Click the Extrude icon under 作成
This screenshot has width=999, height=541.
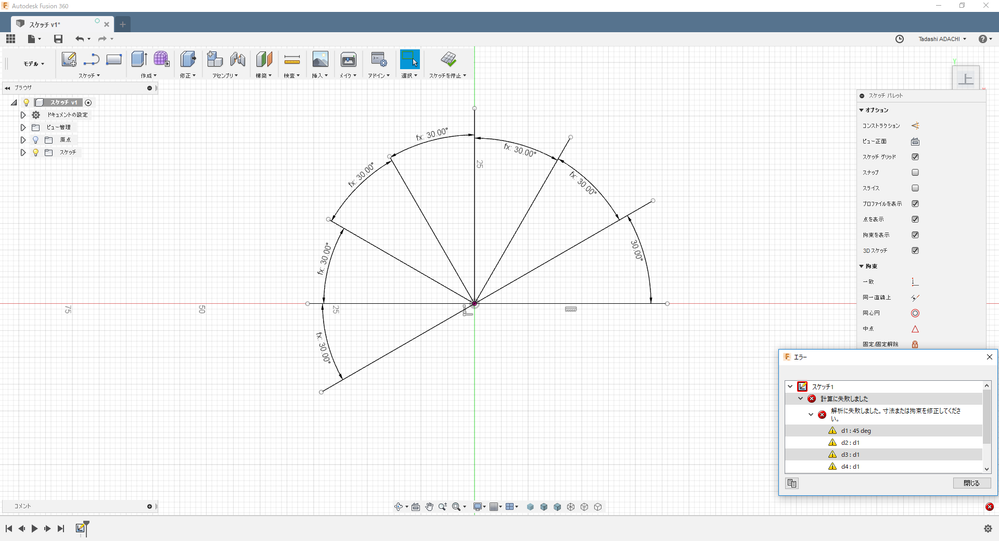139,59
